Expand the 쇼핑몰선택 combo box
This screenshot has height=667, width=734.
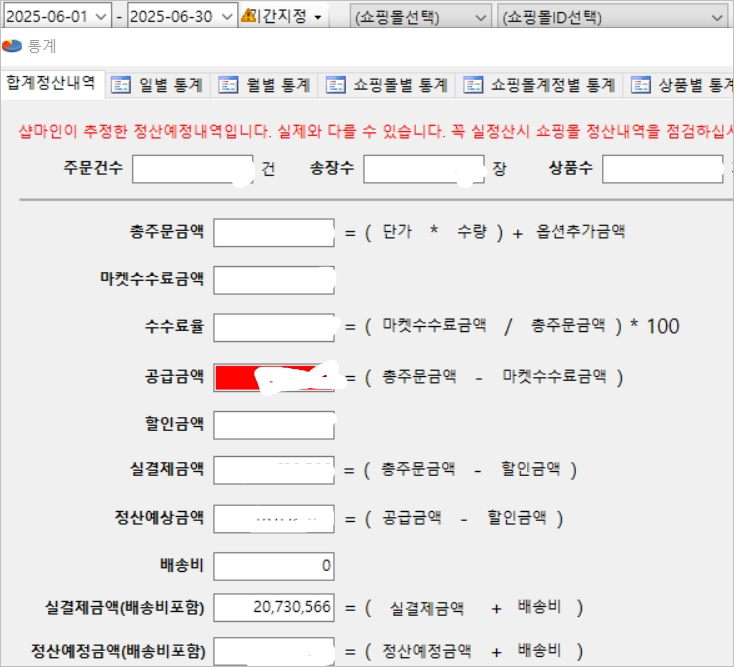point(420,17)
